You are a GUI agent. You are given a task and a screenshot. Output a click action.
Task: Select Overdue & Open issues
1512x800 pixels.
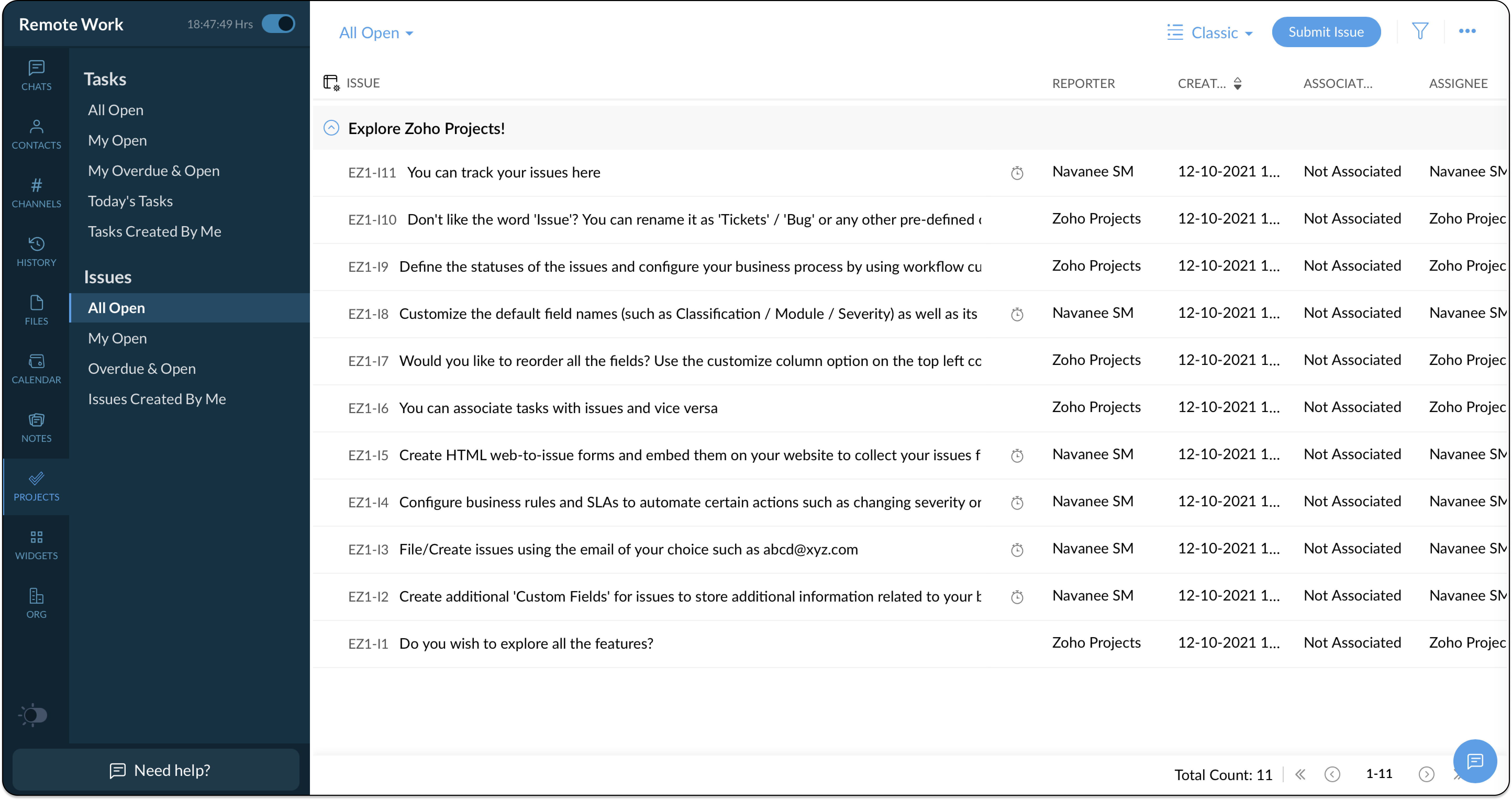click(142, 369)
